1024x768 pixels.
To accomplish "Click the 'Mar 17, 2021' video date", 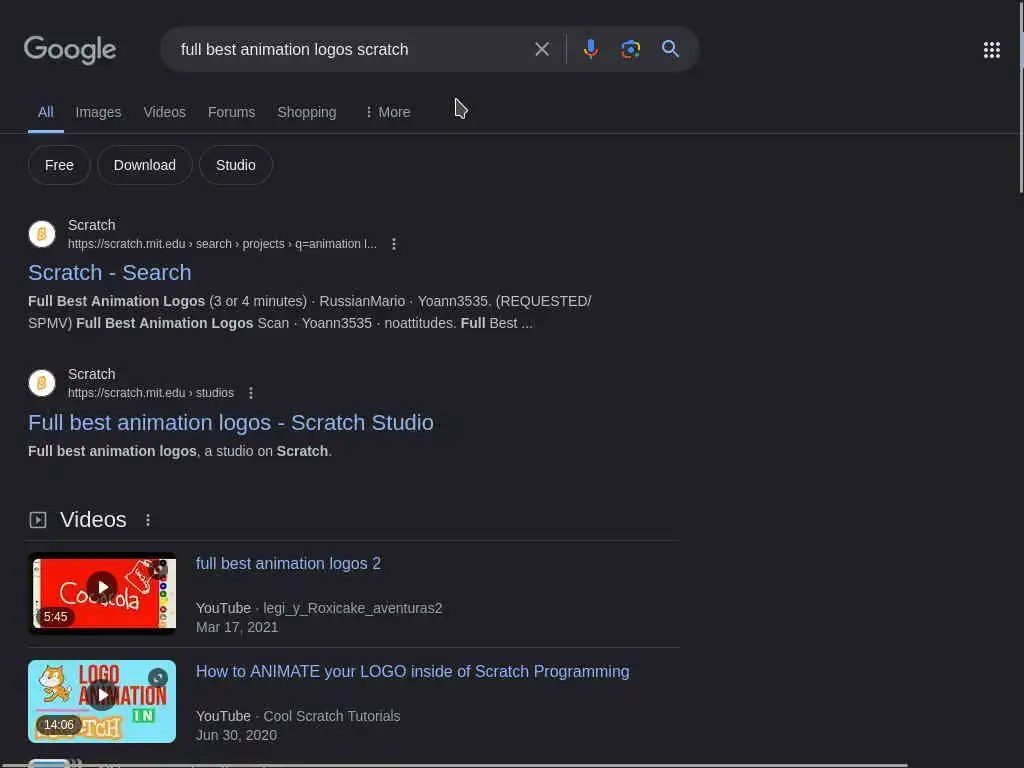I will pyautogui.click(x=237, y=627).
